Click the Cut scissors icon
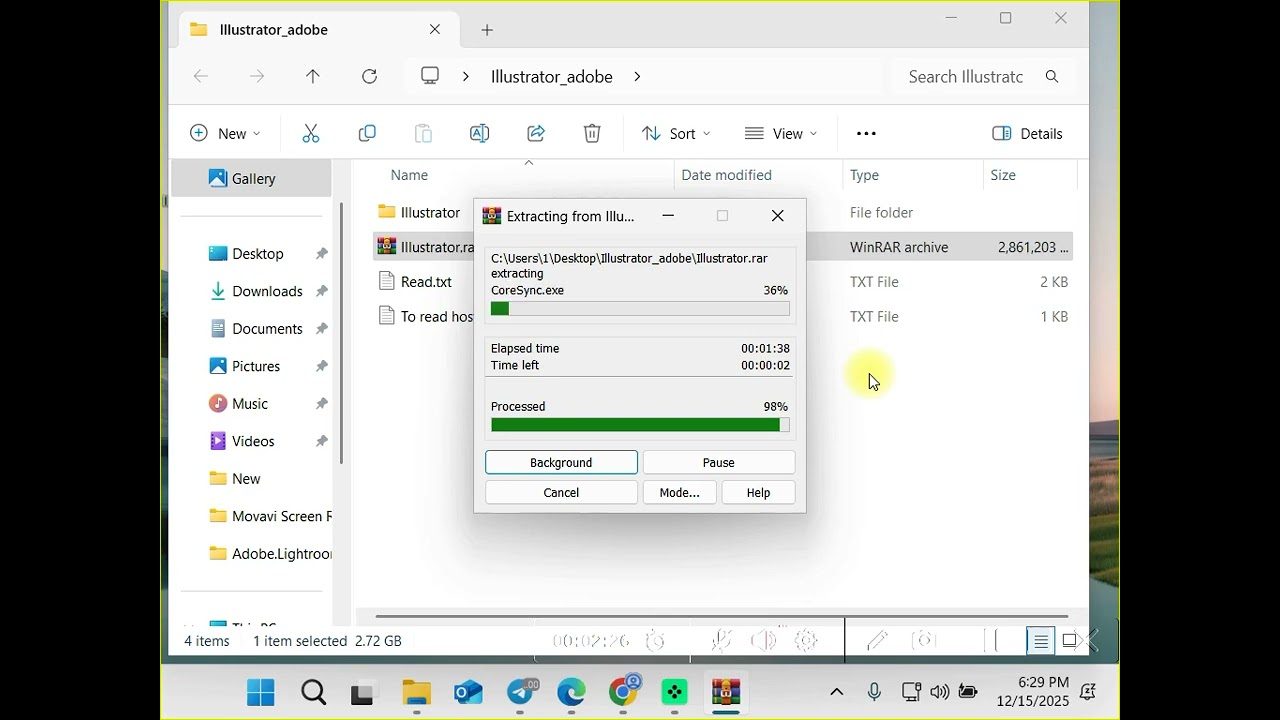This screenshot has width=1280, height=720. click(310, 133)
